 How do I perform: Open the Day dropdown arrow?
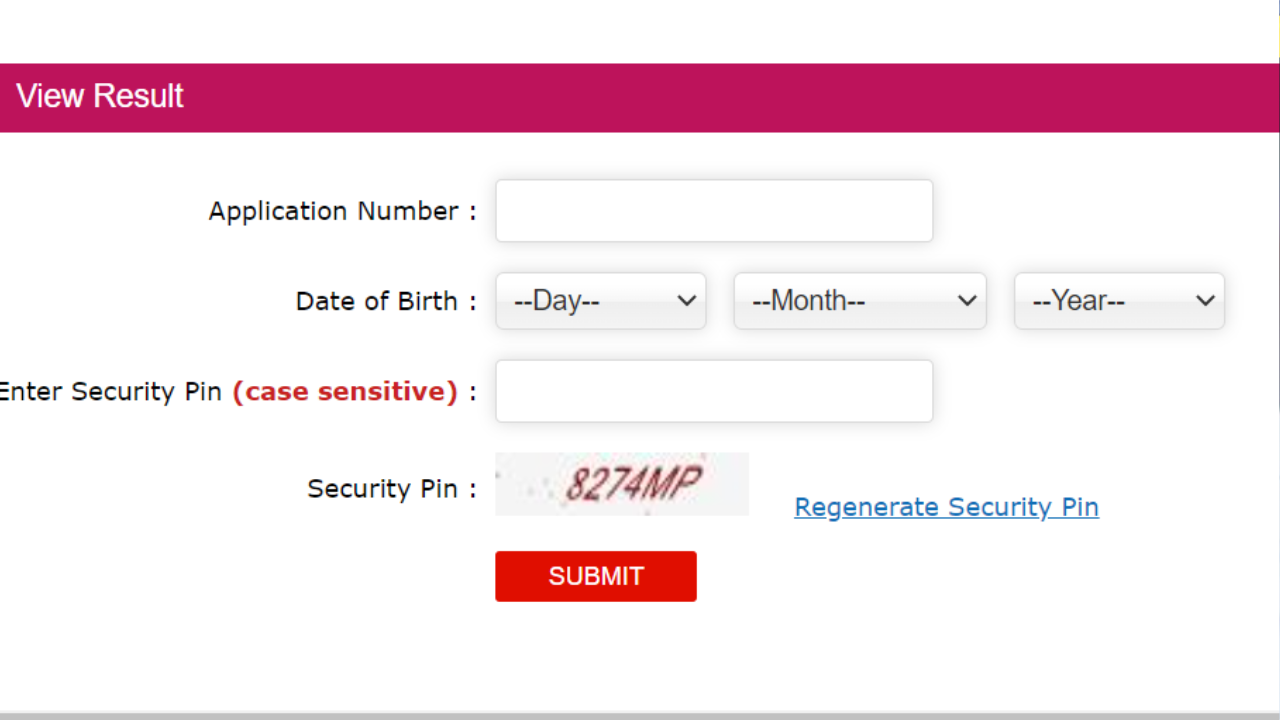686,301
